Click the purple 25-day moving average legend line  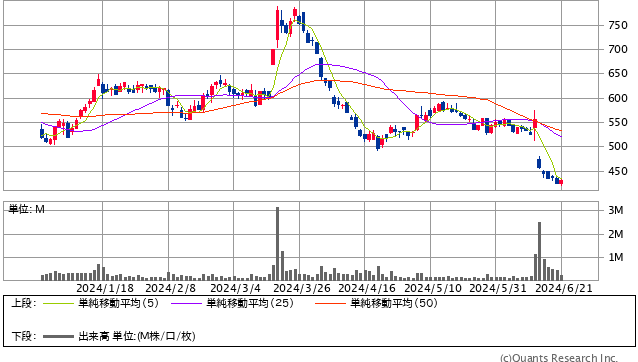point(186,303)
